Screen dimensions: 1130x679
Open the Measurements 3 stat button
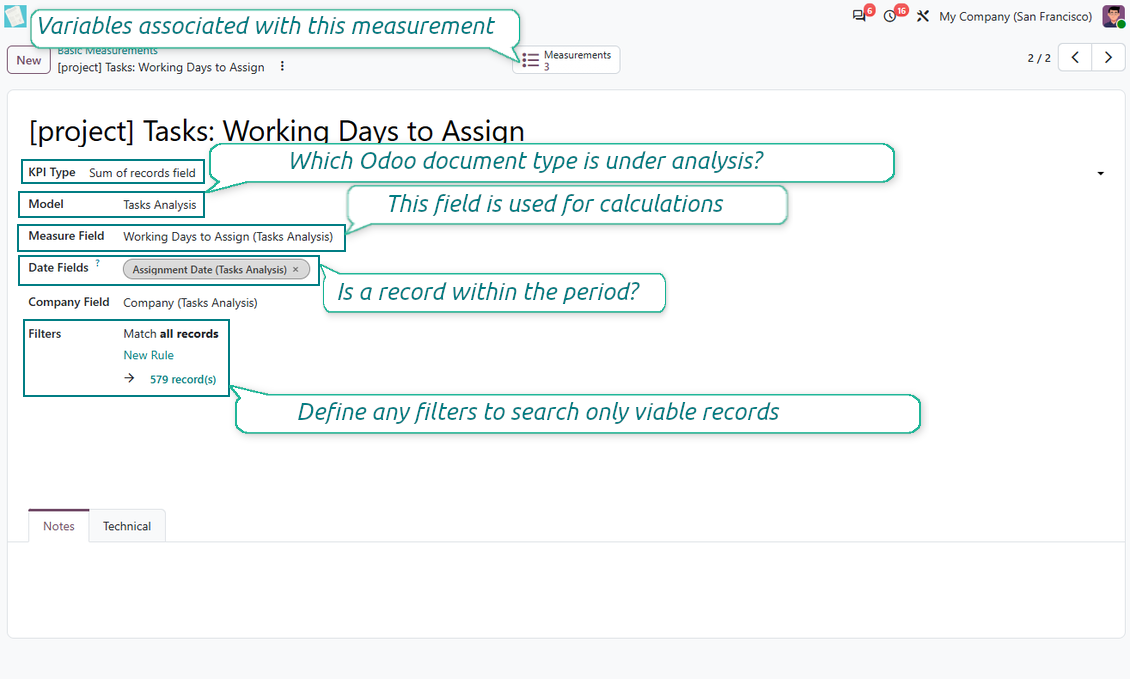(x=566, y=60)
